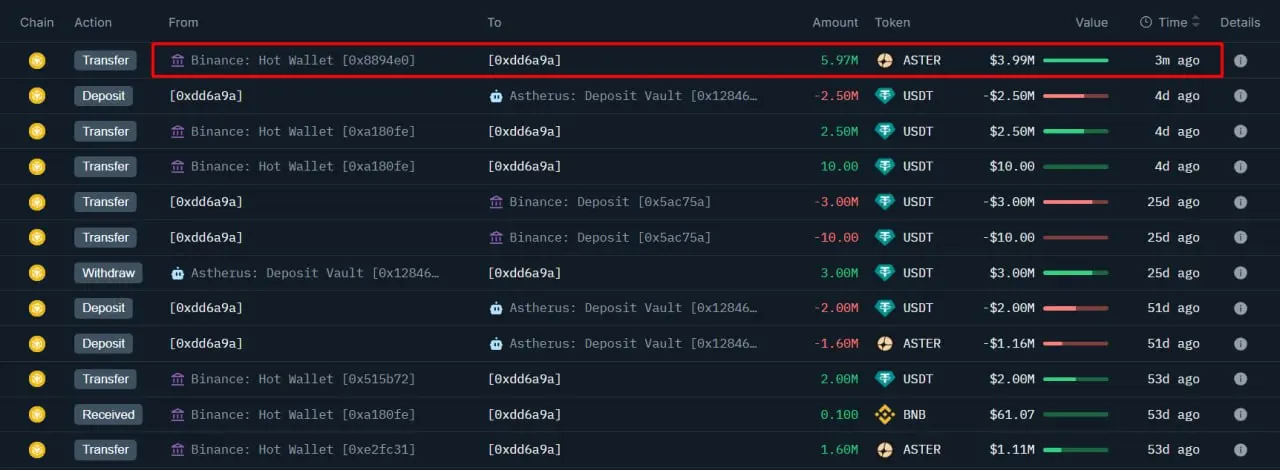Screen dimensions: 1280x470
Task: Click the Amount column header
Action: (835, 22)
